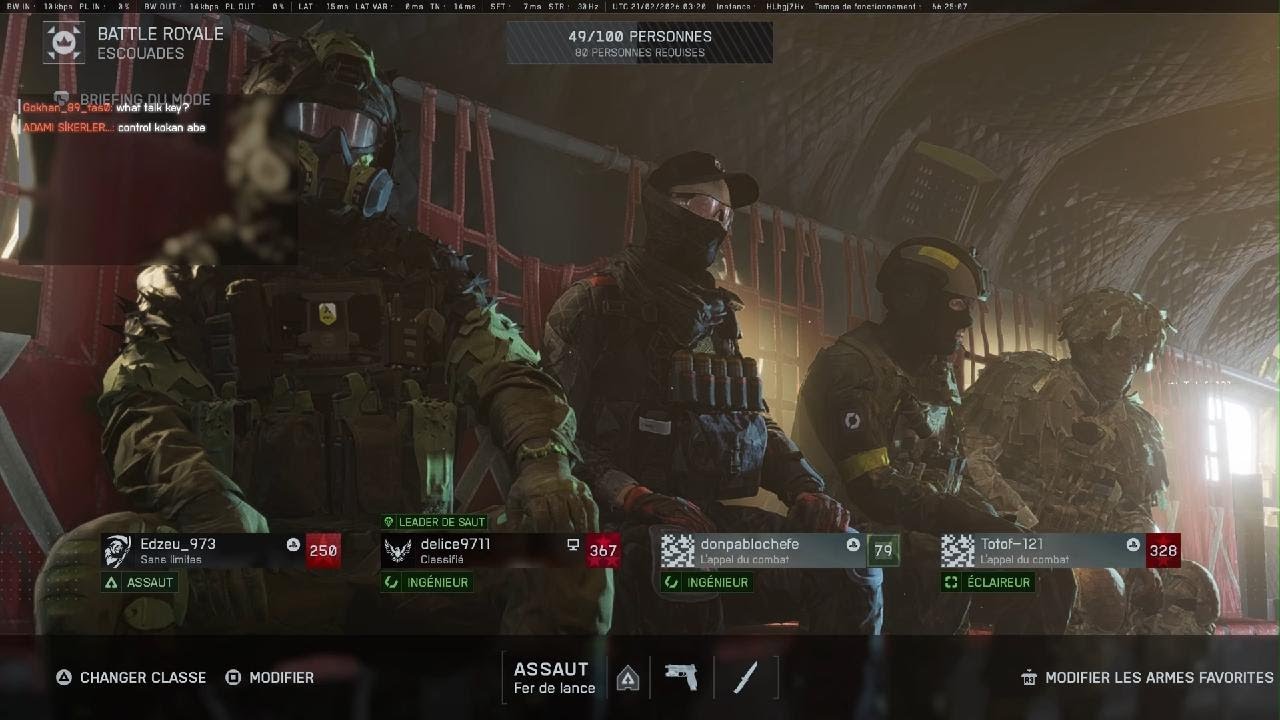Open Modifier les armes favorites
The width and height of the screenshot is (1280, 720).
(x=1147, y=677)
